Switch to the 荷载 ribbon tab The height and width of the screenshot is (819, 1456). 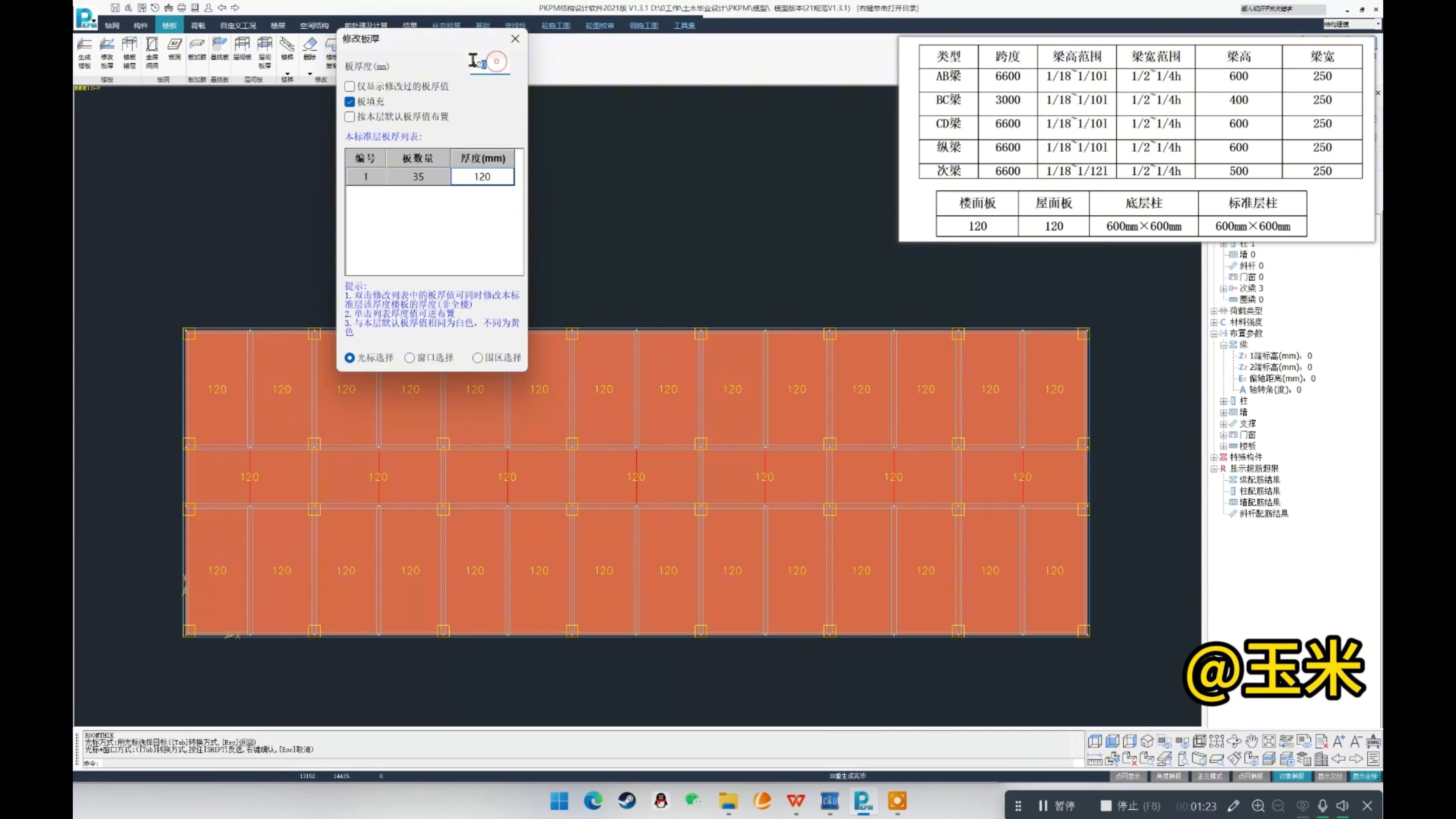click(198, 25)
